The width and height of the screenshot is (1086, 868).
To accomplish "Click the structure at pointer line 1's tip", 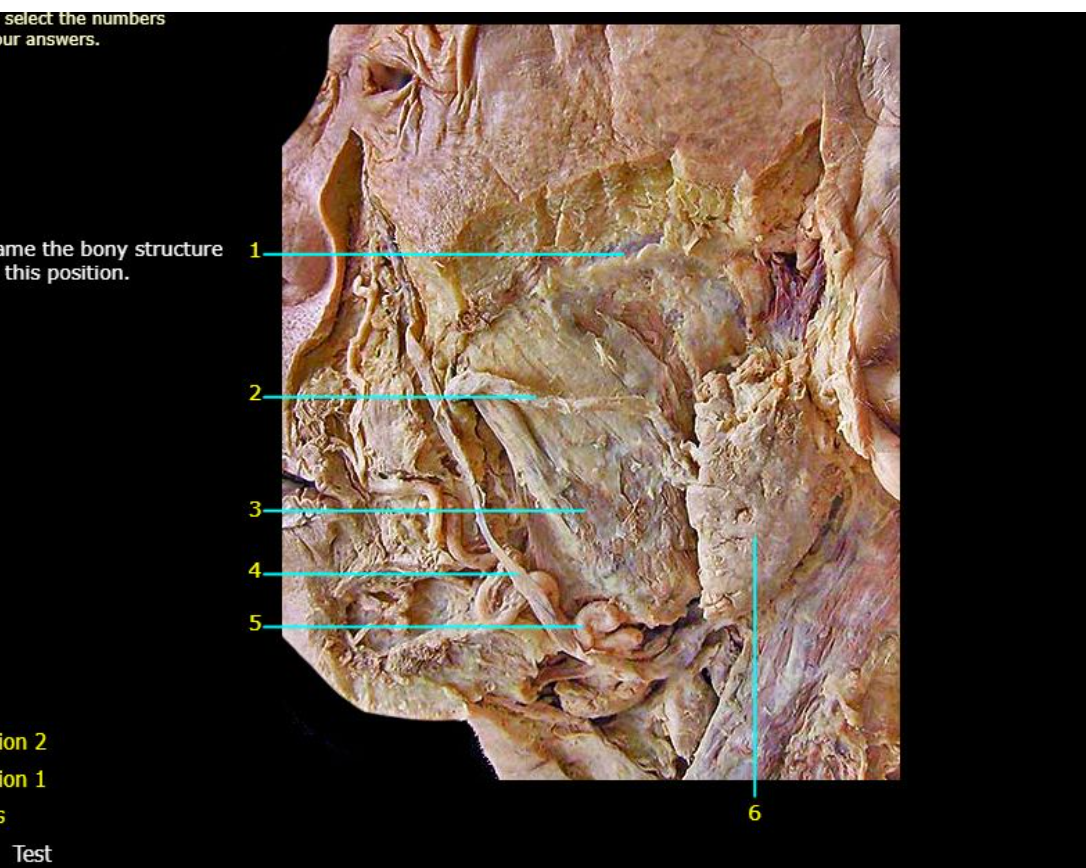I will point(623,254).
